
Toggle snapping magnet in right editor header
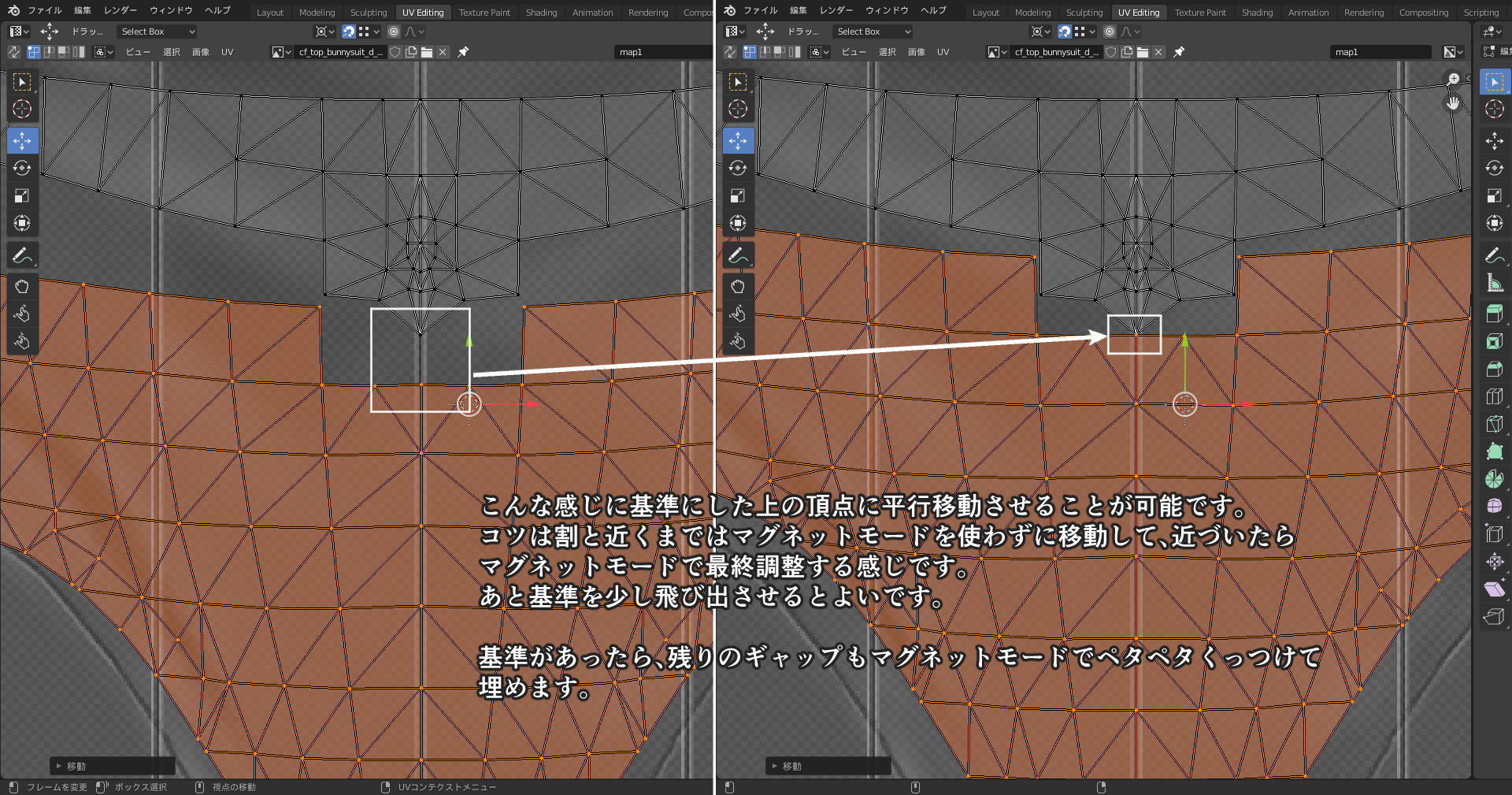[x=1065, y=32]
